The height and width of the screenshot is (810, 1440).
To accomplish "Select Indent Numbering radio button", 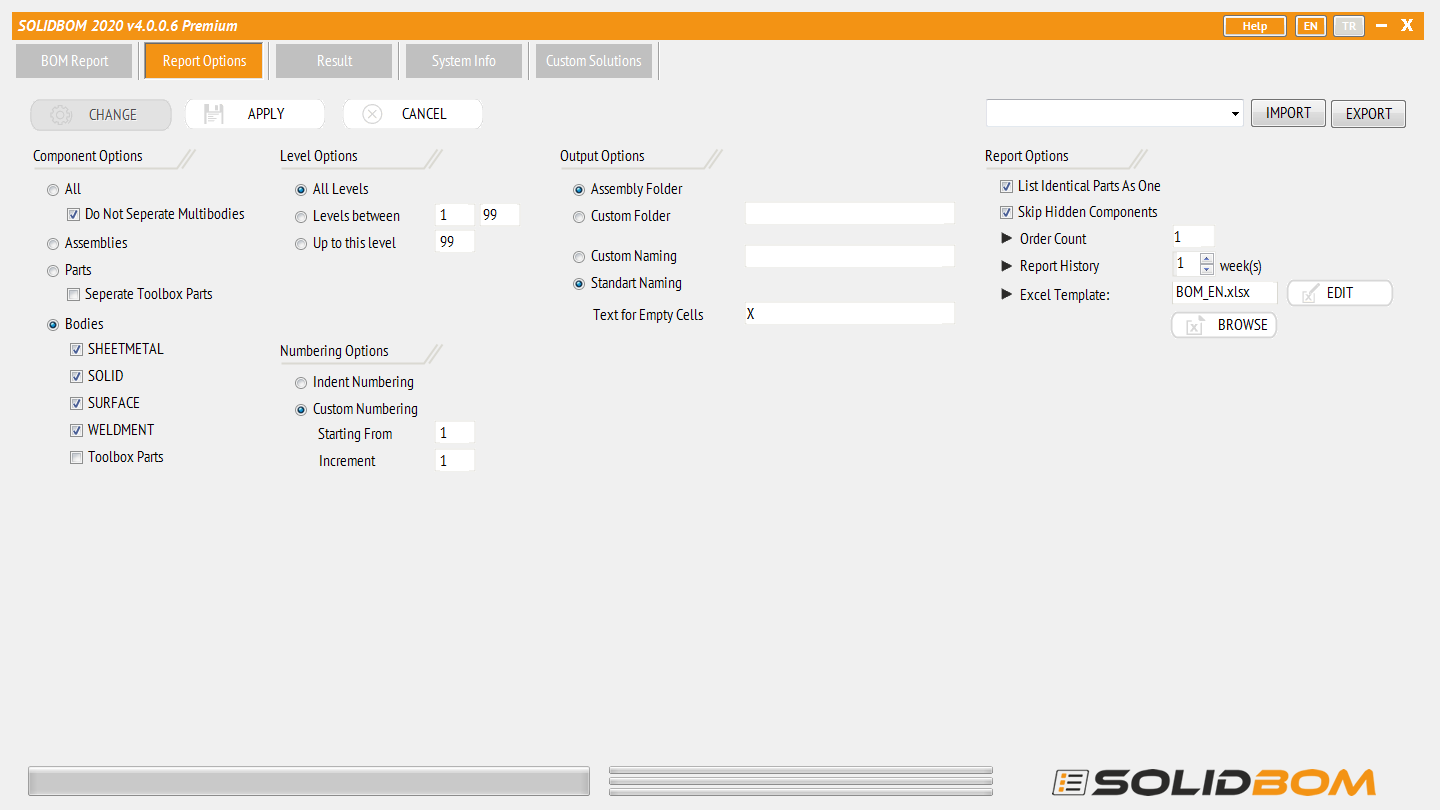I will click(301, 382).
